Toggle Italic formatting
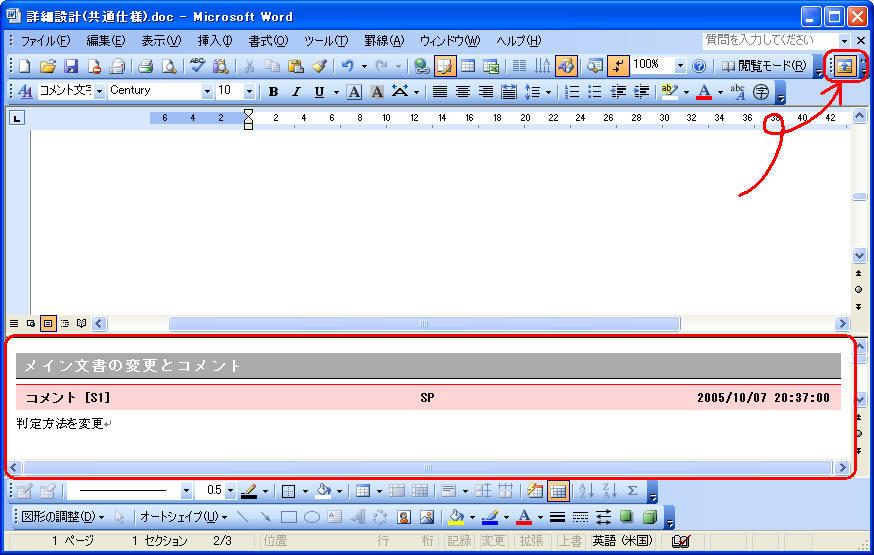Image resolution: width=874 pixels, height=555 pixels. pos(297,92)
